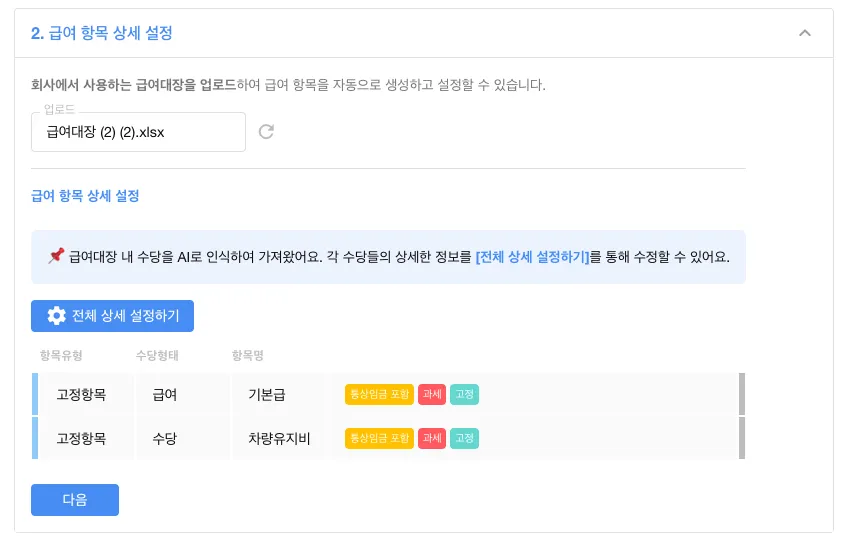Select the 통상임금 포함 tag on 기본급 row

point(379,395)
